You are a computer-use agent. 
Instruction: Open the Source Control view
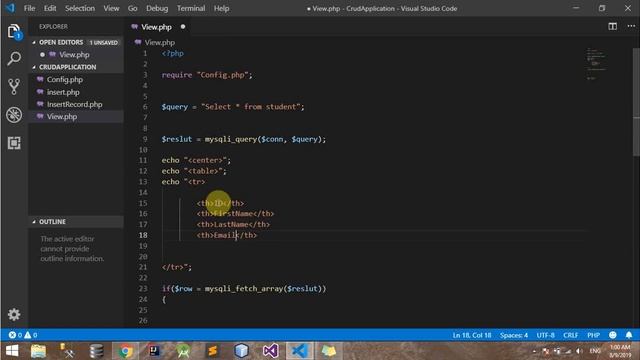(x=14, y=87)
